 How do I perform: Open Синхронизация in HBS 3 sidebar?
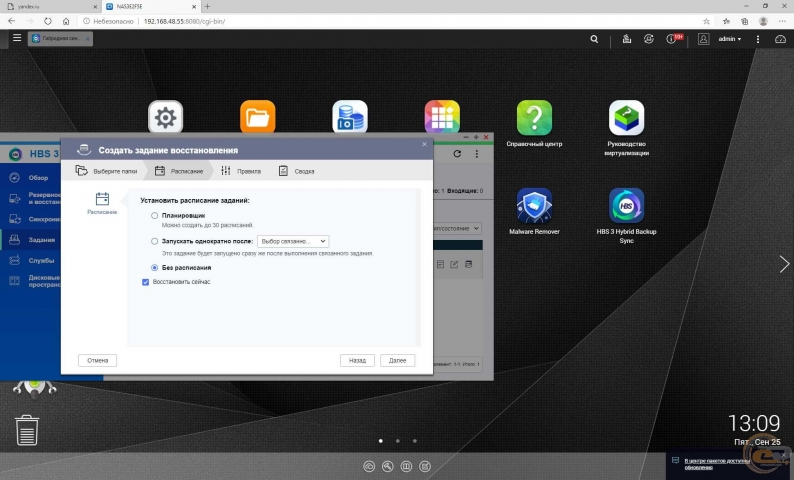30,219
